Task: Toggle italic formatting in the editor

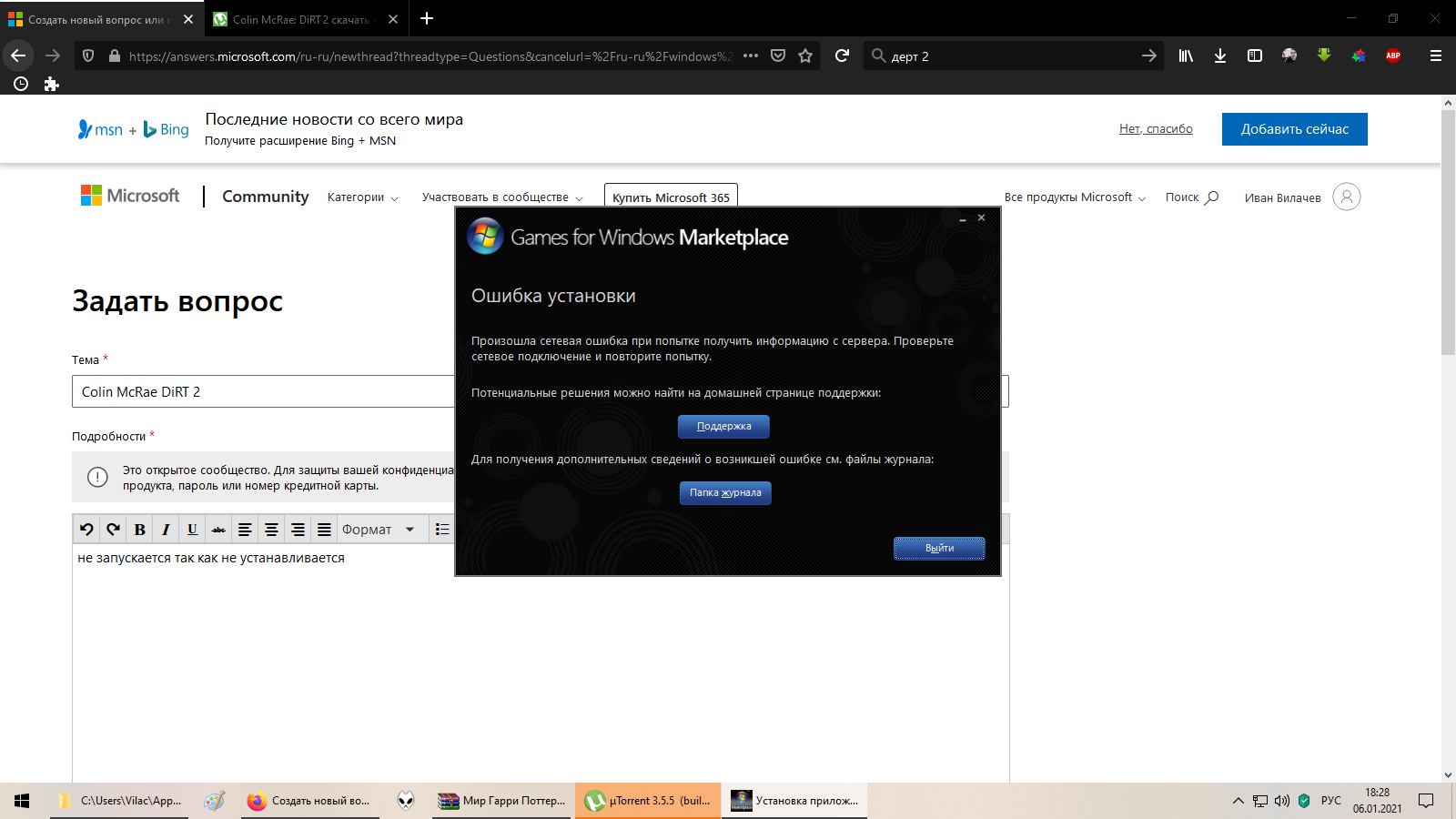Action: coord(166,529)
